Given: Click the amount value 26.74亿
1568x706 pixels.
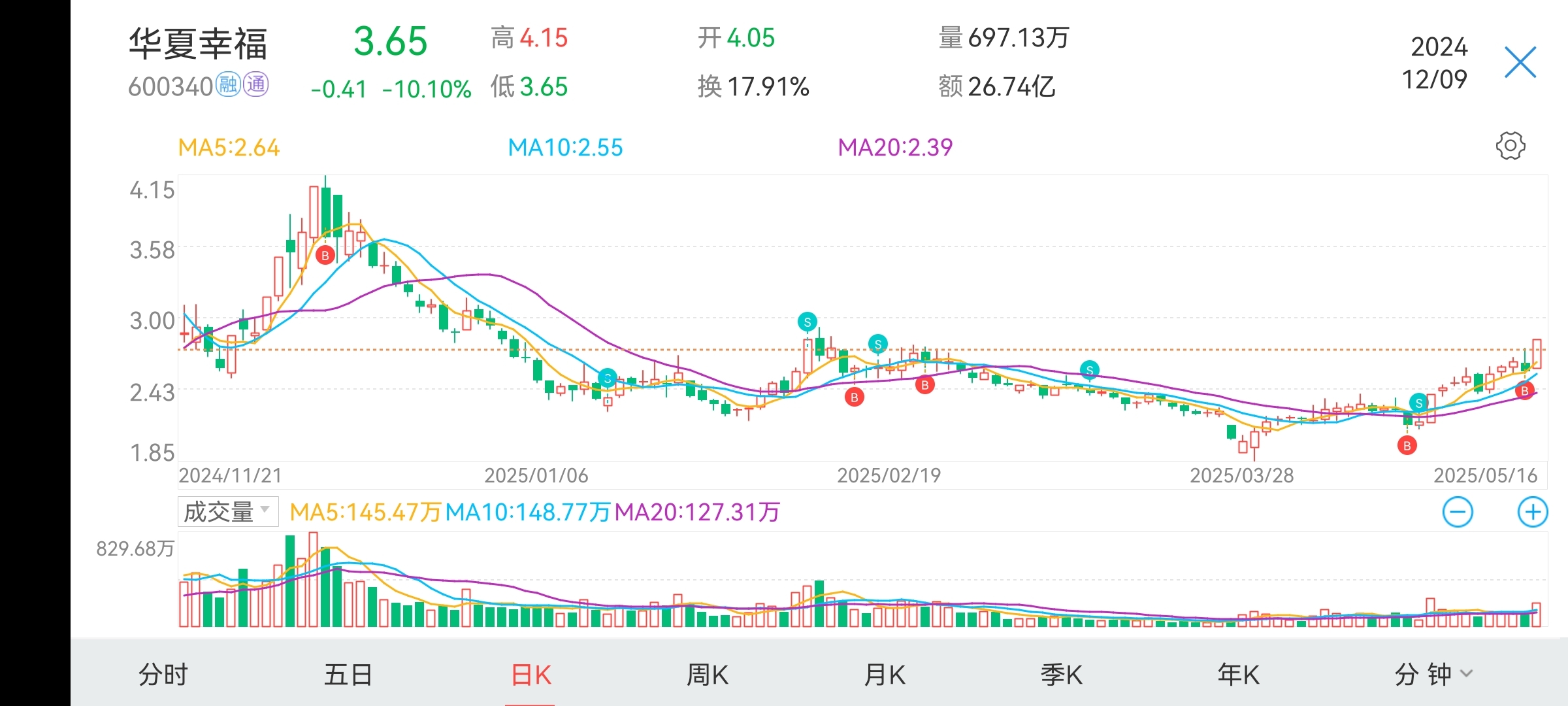Looking at the screenshot, I should point(1011,86).
